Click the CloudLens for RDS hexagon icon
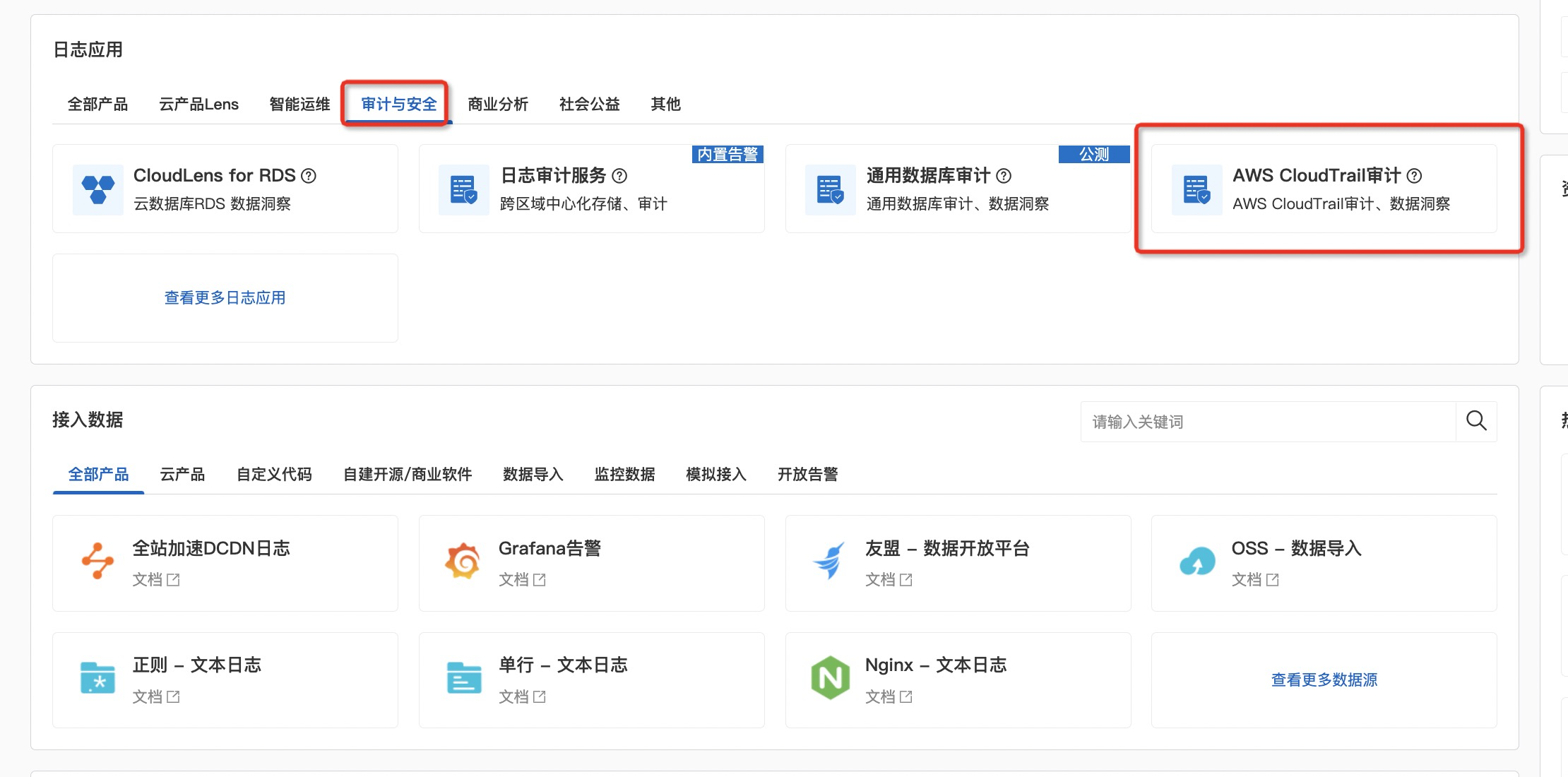1568x777 pixels. [98, 189]
